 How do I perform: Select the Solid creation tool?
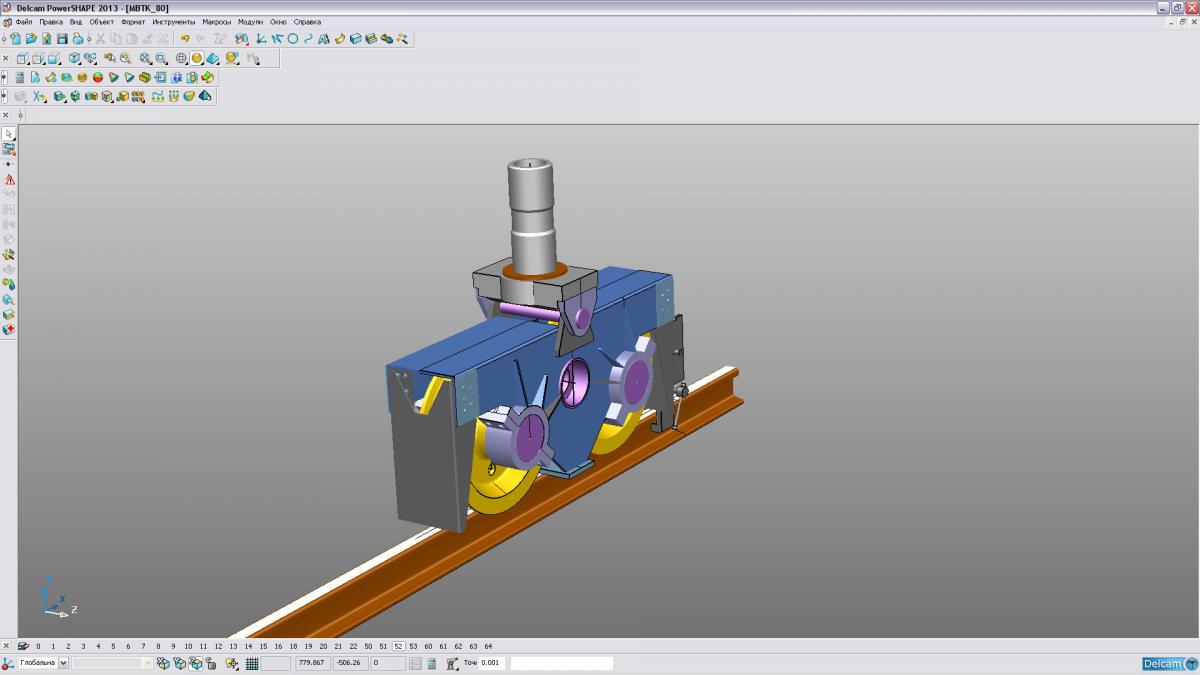[355, 39]
